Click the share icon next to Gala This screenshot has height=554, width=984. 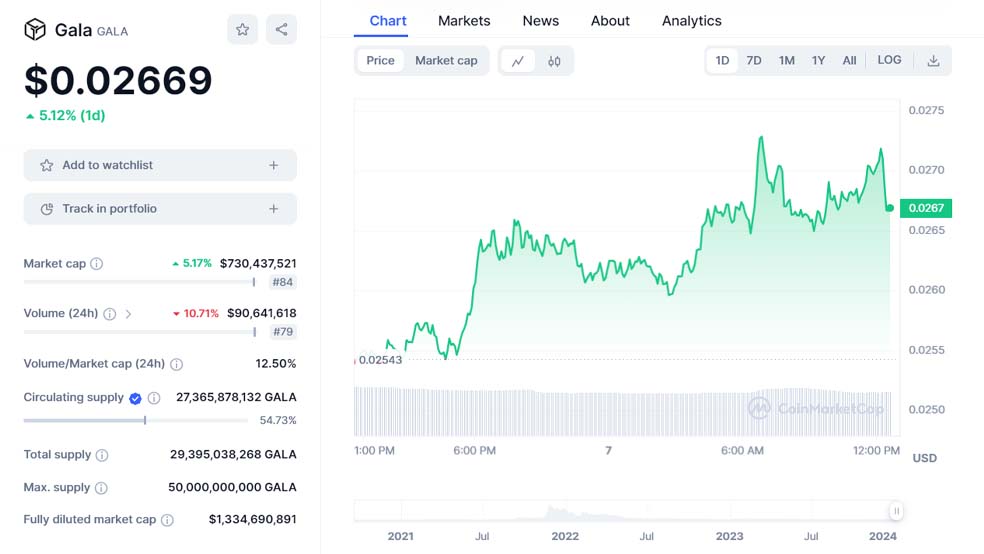[281, 30]
